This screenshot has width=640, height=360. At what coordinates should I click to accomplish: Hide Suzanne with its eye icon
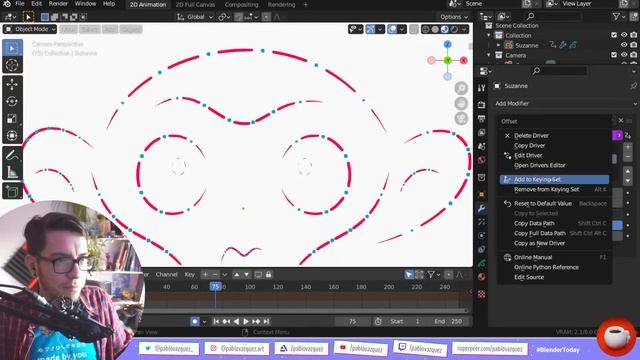[624, 45]
